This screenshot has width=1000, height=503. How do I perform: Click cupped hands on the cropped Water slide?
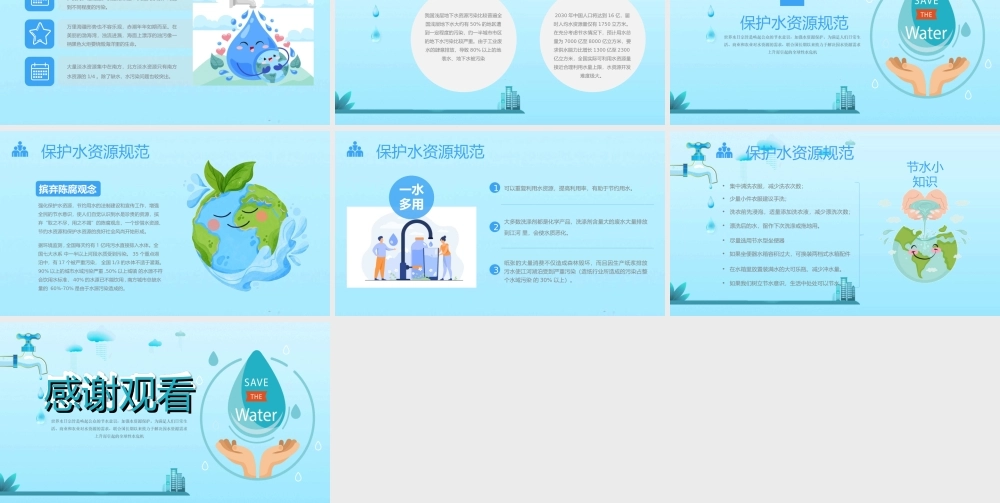[x=927, y=75]
